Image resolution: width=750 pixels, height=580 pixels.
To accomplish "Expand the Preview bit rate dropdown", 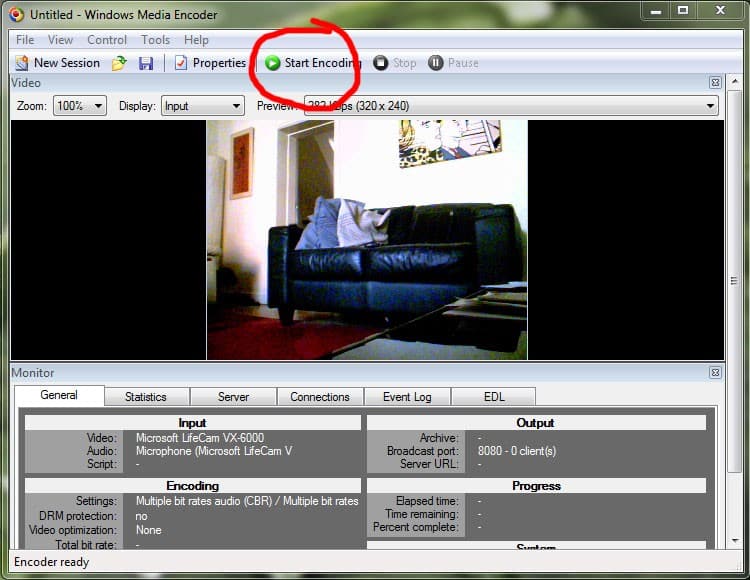I will point(511,106).
